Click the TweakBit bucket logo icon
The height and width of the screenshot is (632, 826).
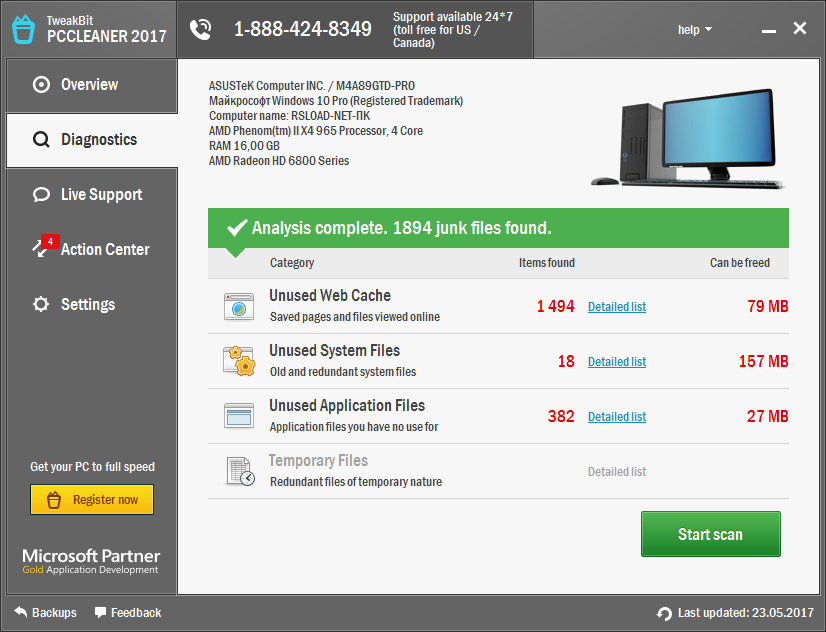click(x=23, y=29)
